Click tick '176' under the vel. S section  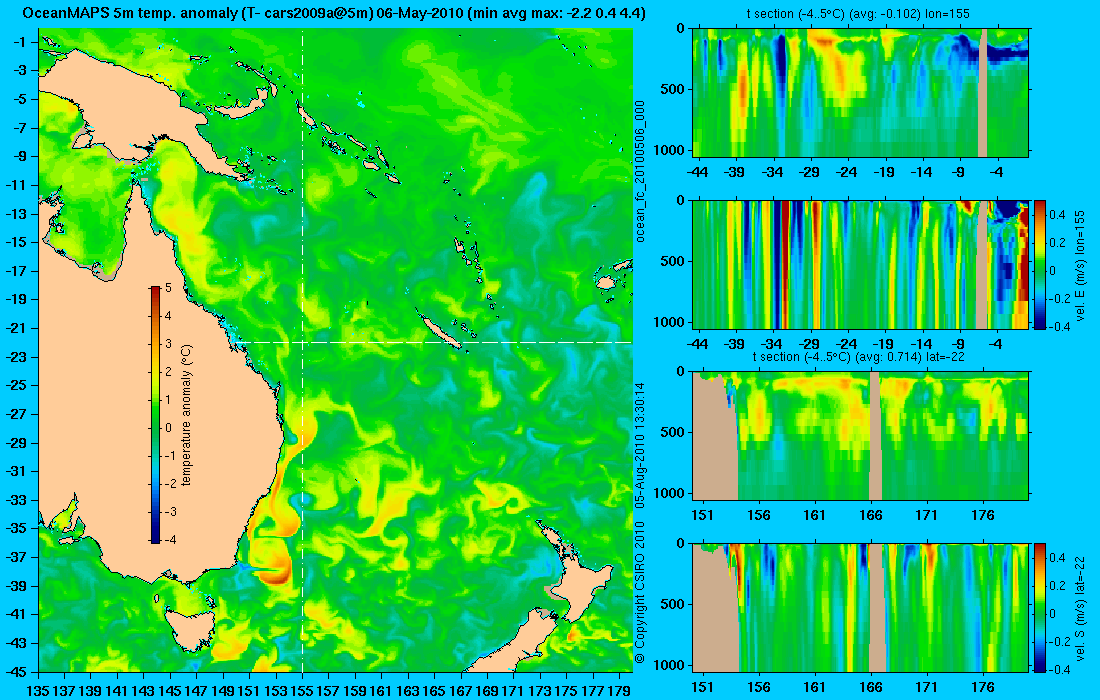(983, 687)
